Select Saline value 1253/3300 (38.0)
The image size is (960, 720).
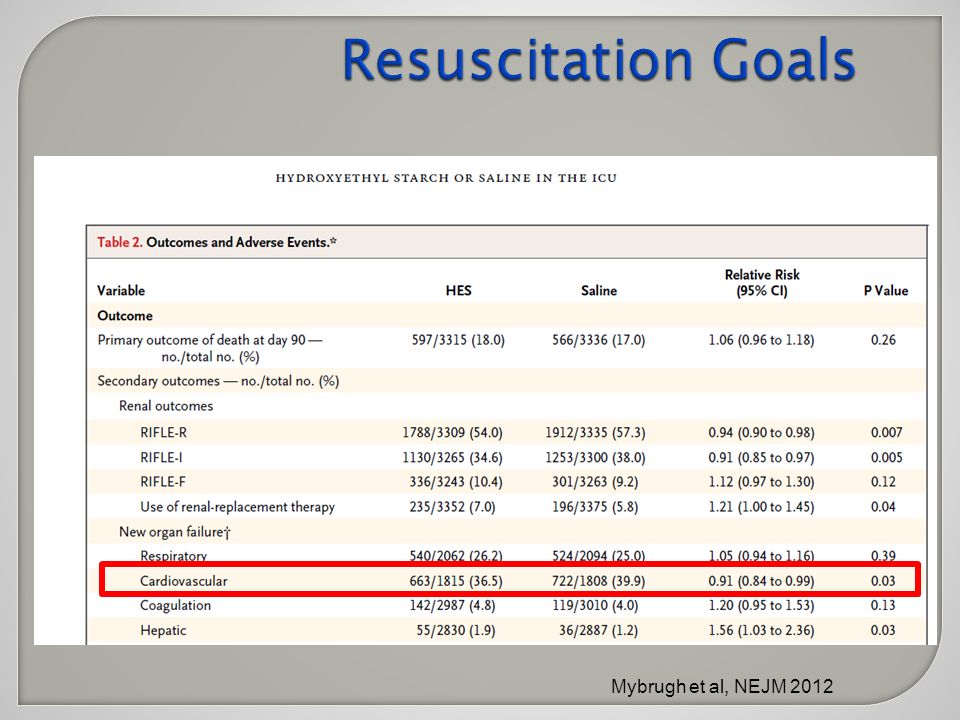(x=595, y=457)
